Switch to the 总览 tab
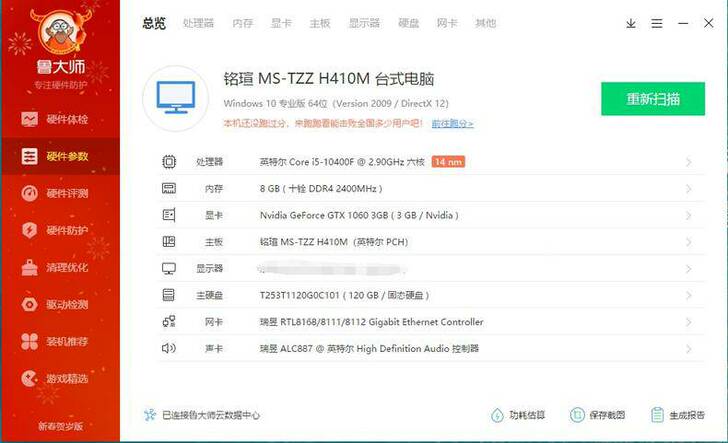This screenshot has height=443, width=728. click(x=154, y=23)
